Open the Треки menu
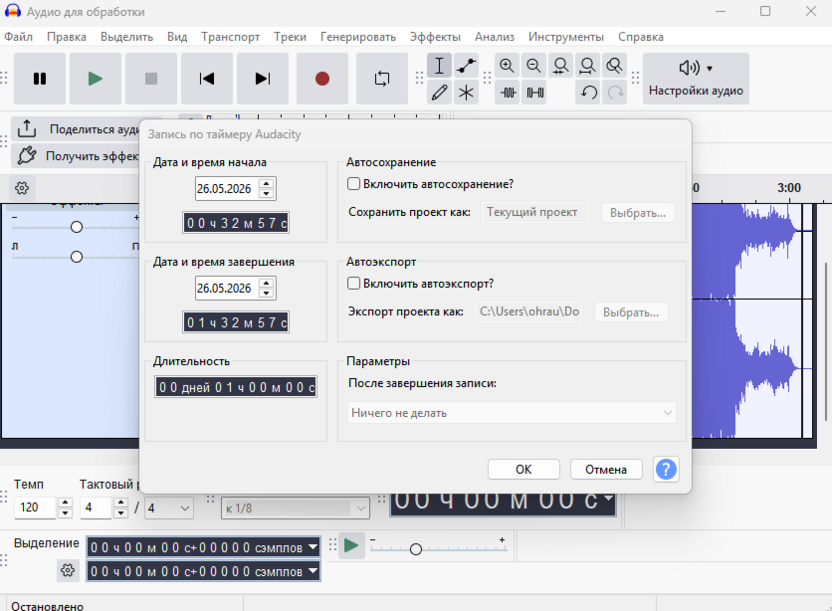 pos(290,37)
